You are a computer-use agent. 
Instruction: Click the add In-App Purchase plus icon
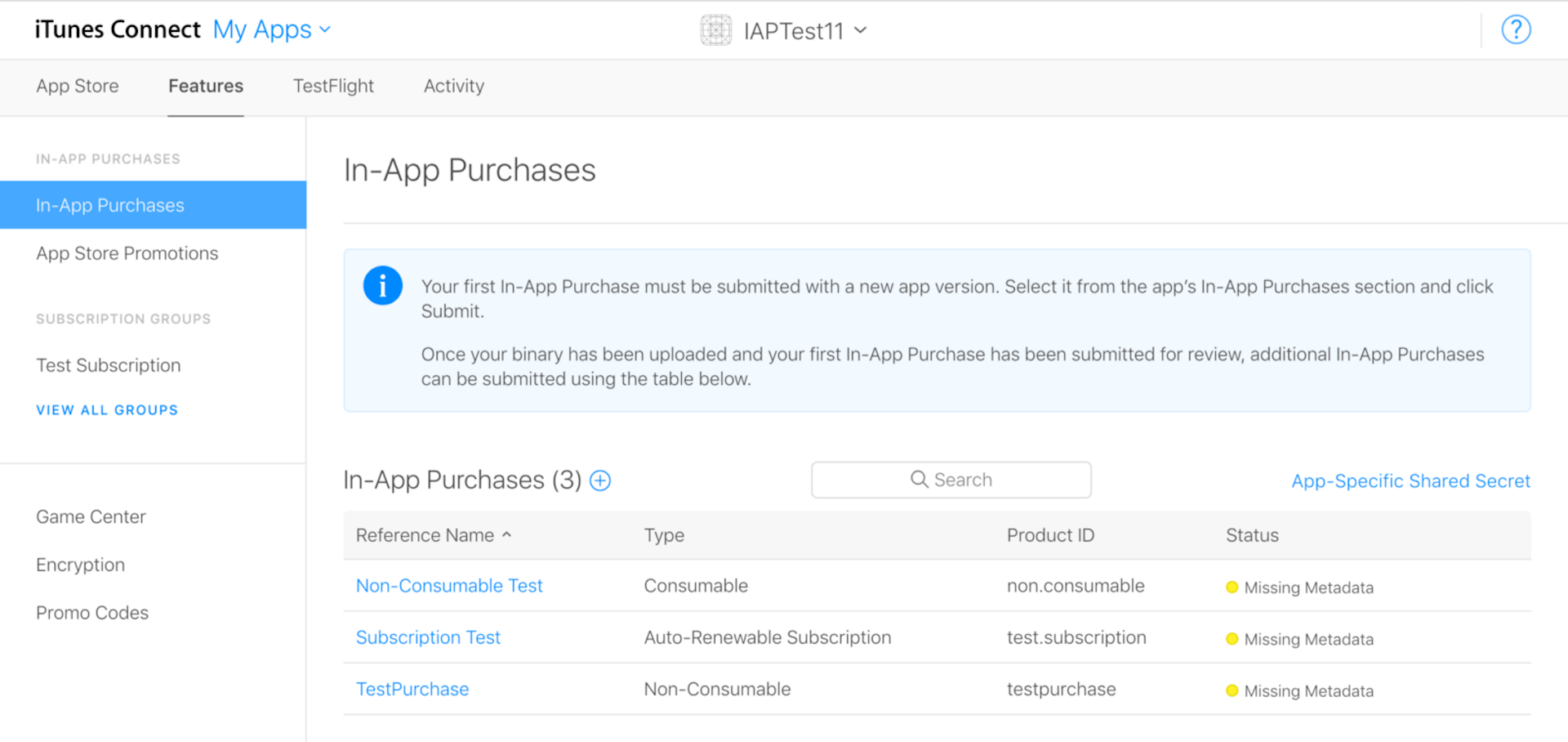(x=600, y=481)
